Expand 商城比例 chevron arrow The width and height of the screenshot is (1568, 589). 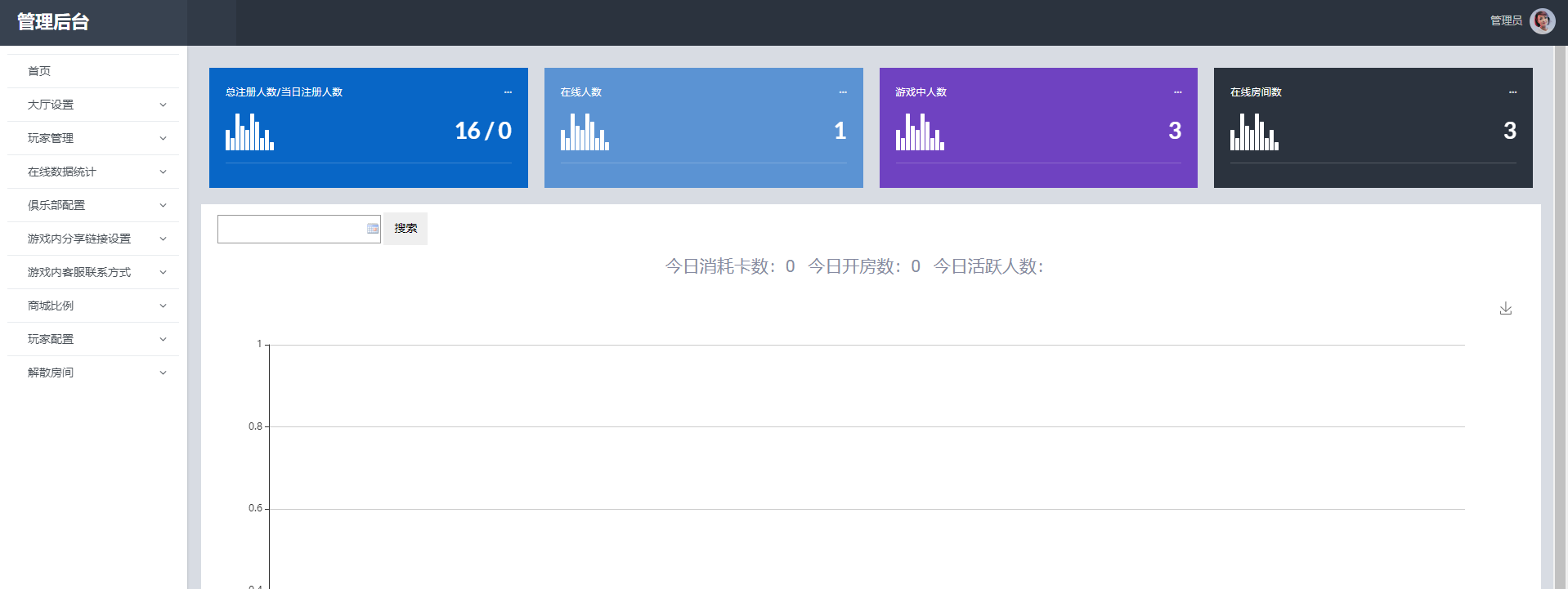click(x=163, y=306)
